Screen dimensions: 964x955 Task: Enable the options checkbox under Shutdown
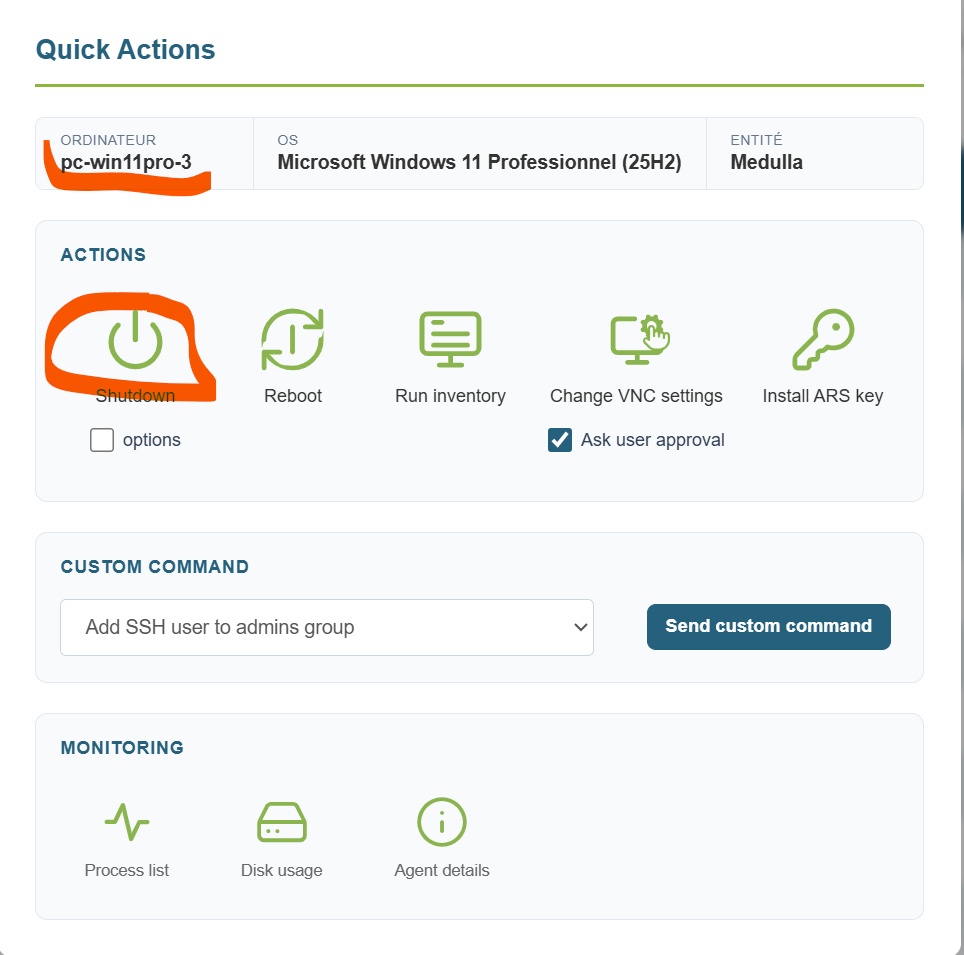pyautogui.click(x=102, y=440)
